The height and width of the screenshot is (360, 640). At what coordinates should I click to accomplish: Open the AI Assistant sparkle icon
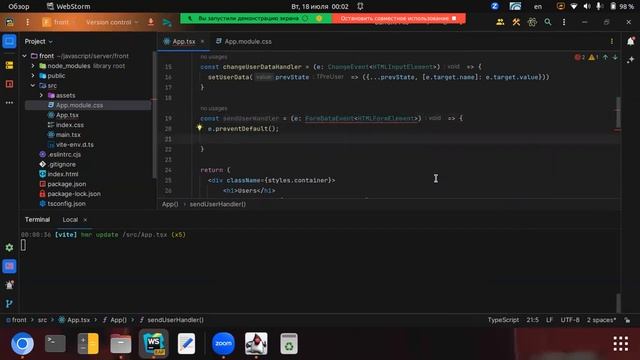point(631,60)
